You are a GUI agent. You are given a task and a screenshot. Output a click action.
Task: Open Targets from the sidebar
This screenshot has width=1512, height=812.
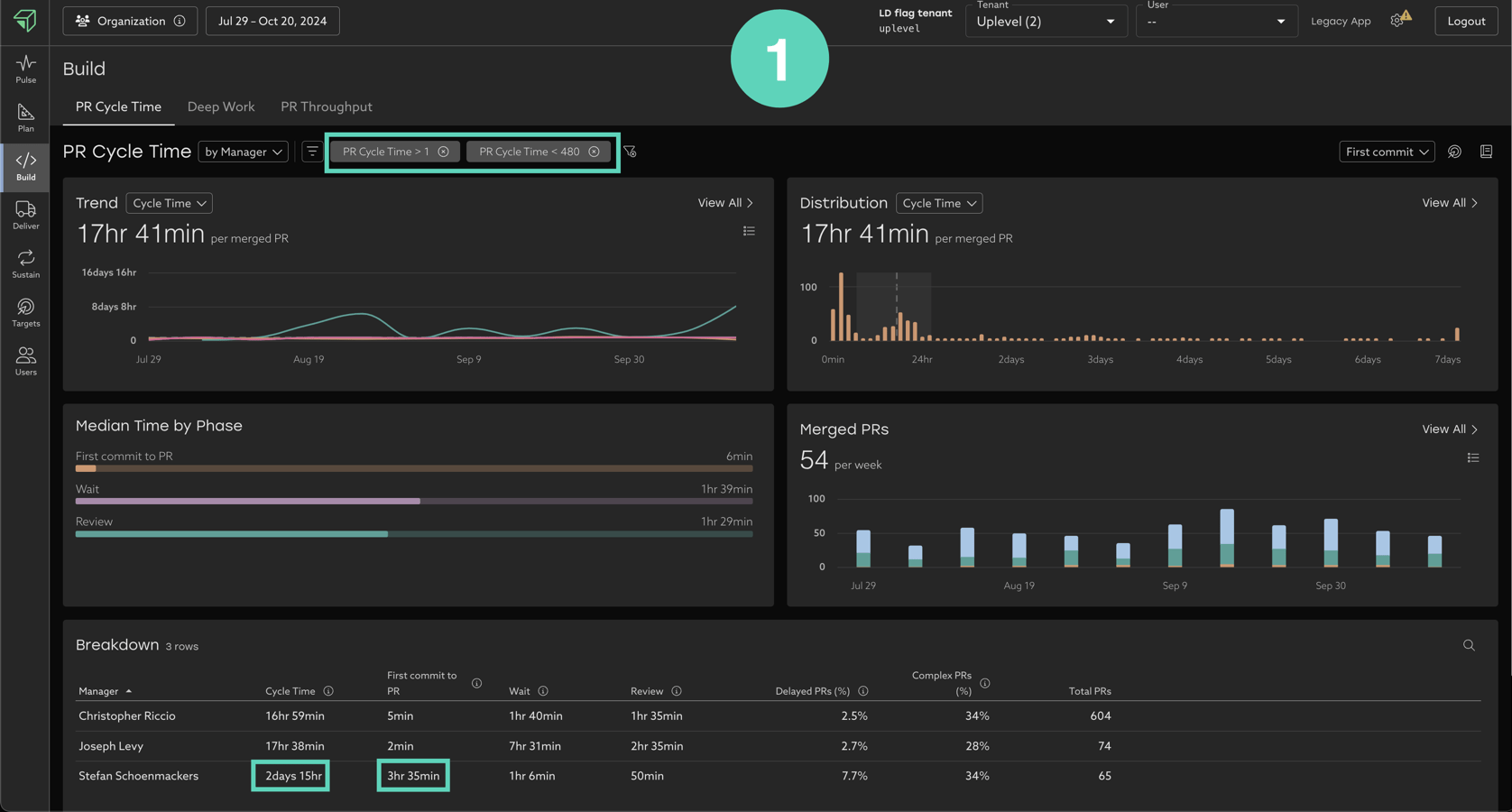[x=25, y=312]
